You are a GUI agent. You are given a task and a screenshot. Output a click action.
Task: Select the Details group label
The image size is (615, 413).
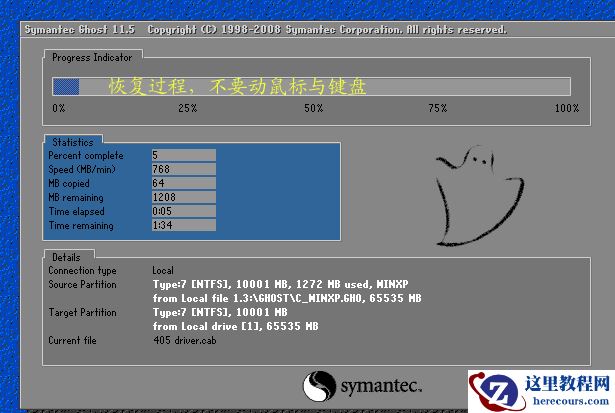(66, 257)
